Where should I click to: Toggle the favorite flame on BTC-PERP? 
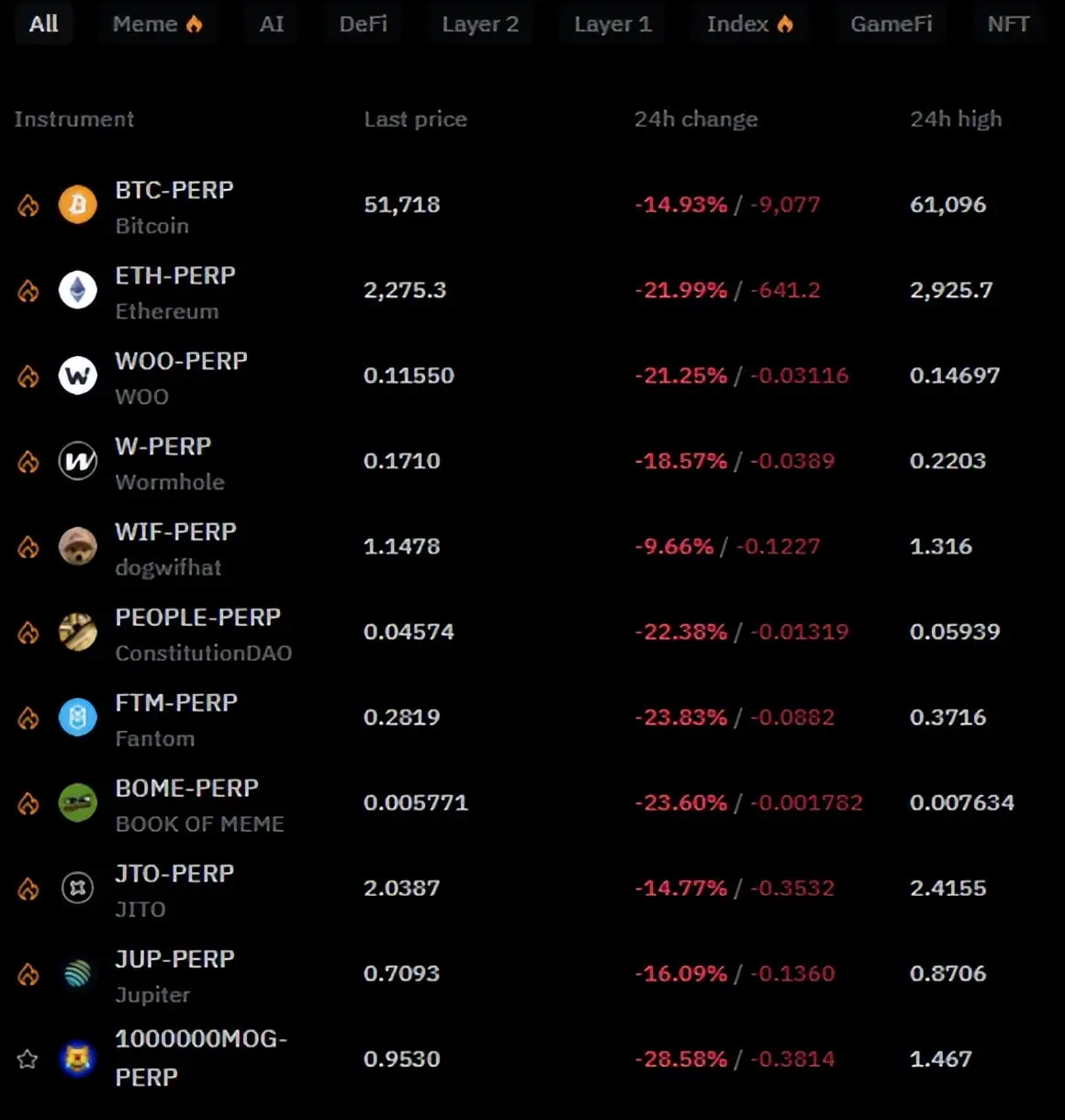pos(28,204)
